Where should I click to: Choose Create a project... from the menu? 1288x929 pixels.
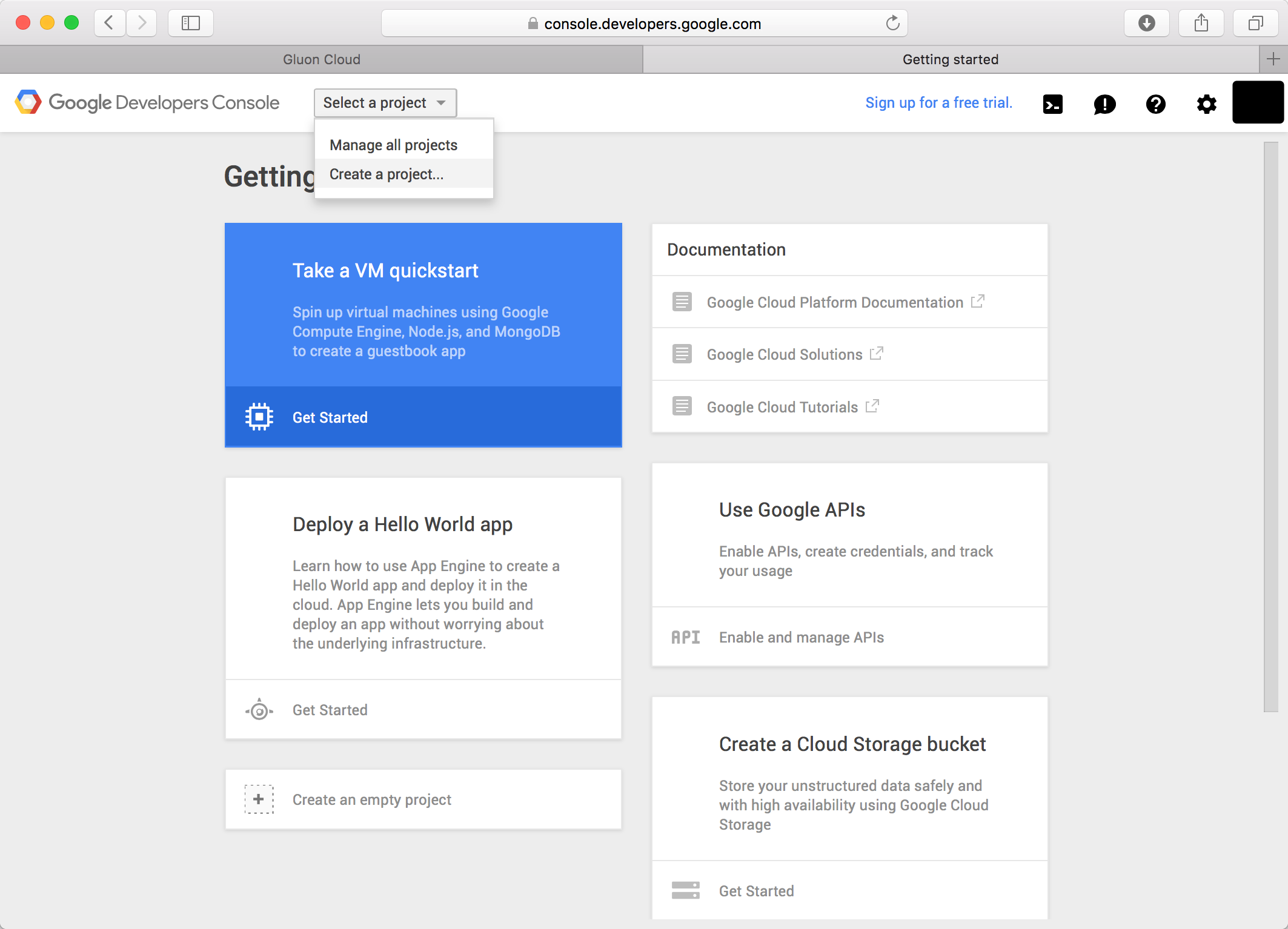click(404, 174)
